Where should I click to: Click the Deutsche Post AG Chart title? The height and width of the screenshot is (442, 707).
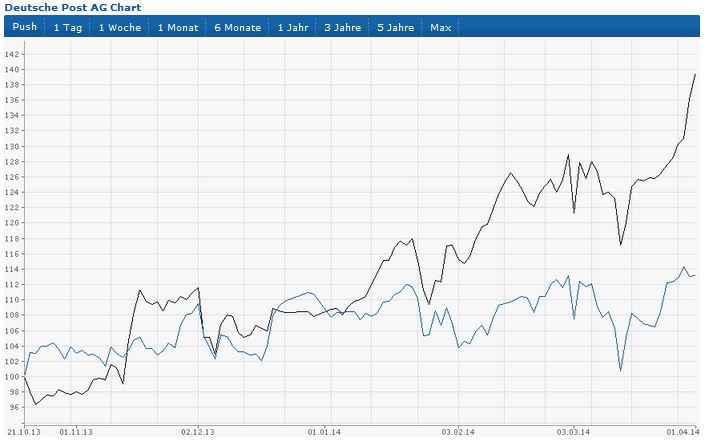point(73,7)
